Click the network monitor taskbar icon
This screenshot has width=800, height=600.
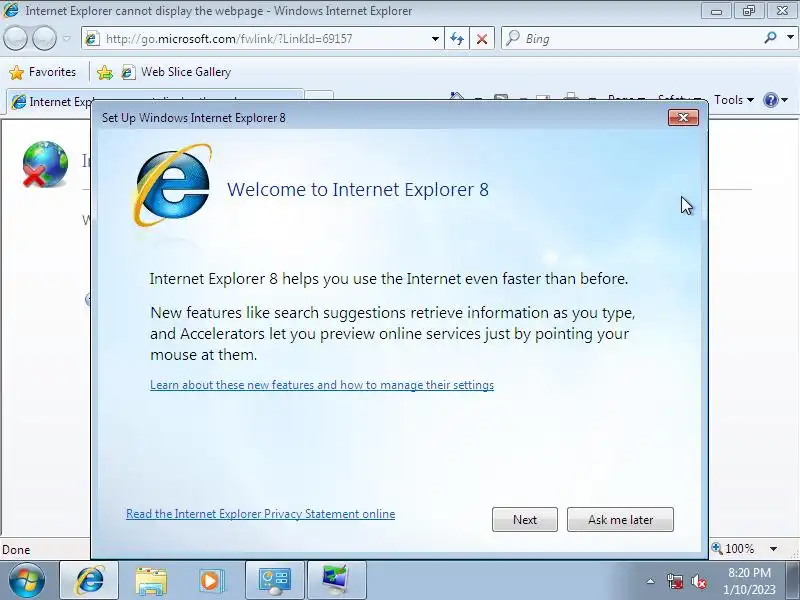click(x=337, y=581)
